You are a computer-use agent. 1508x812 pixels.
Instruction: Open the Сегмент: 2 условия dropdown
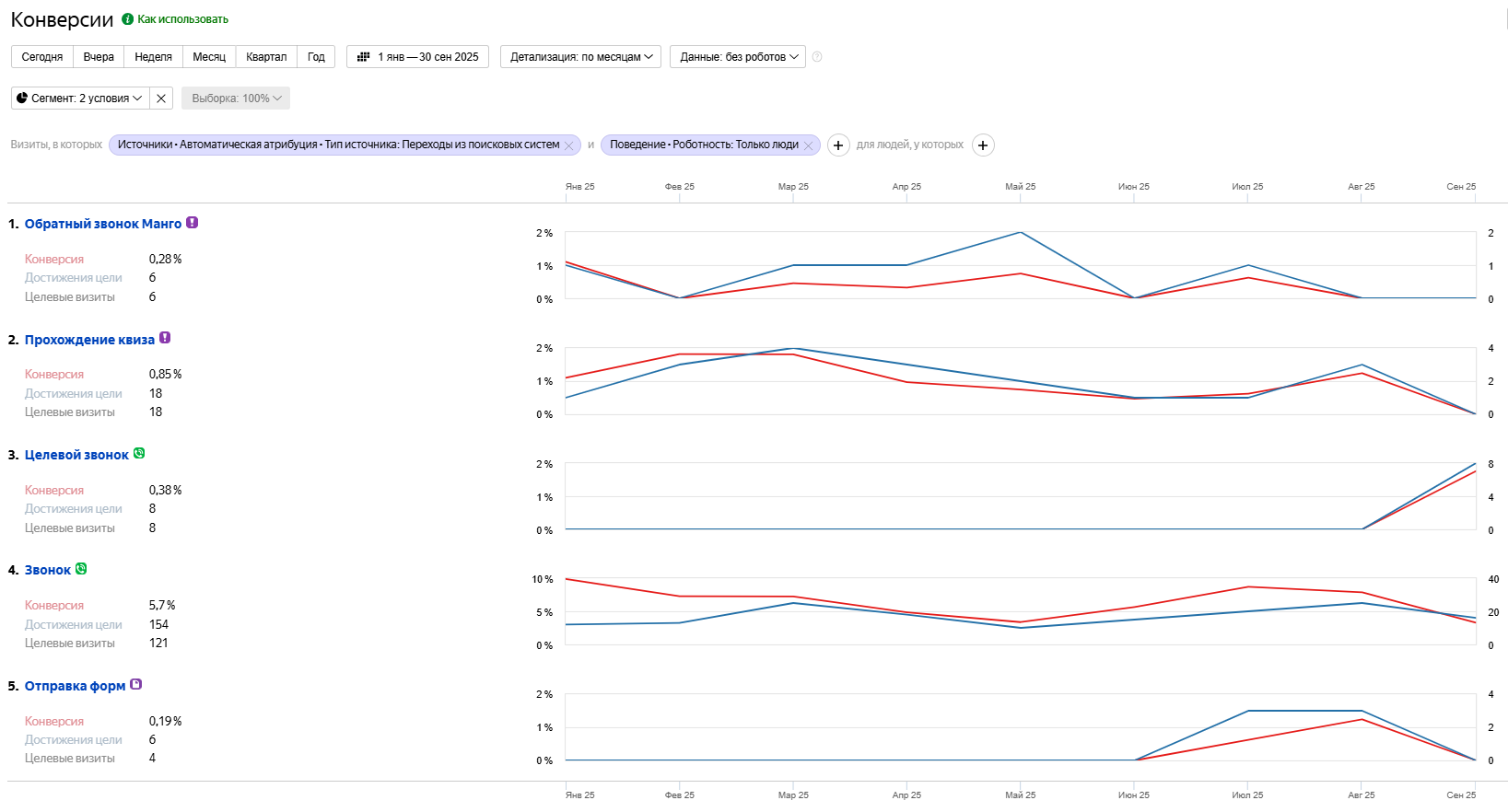coord(80,99)
